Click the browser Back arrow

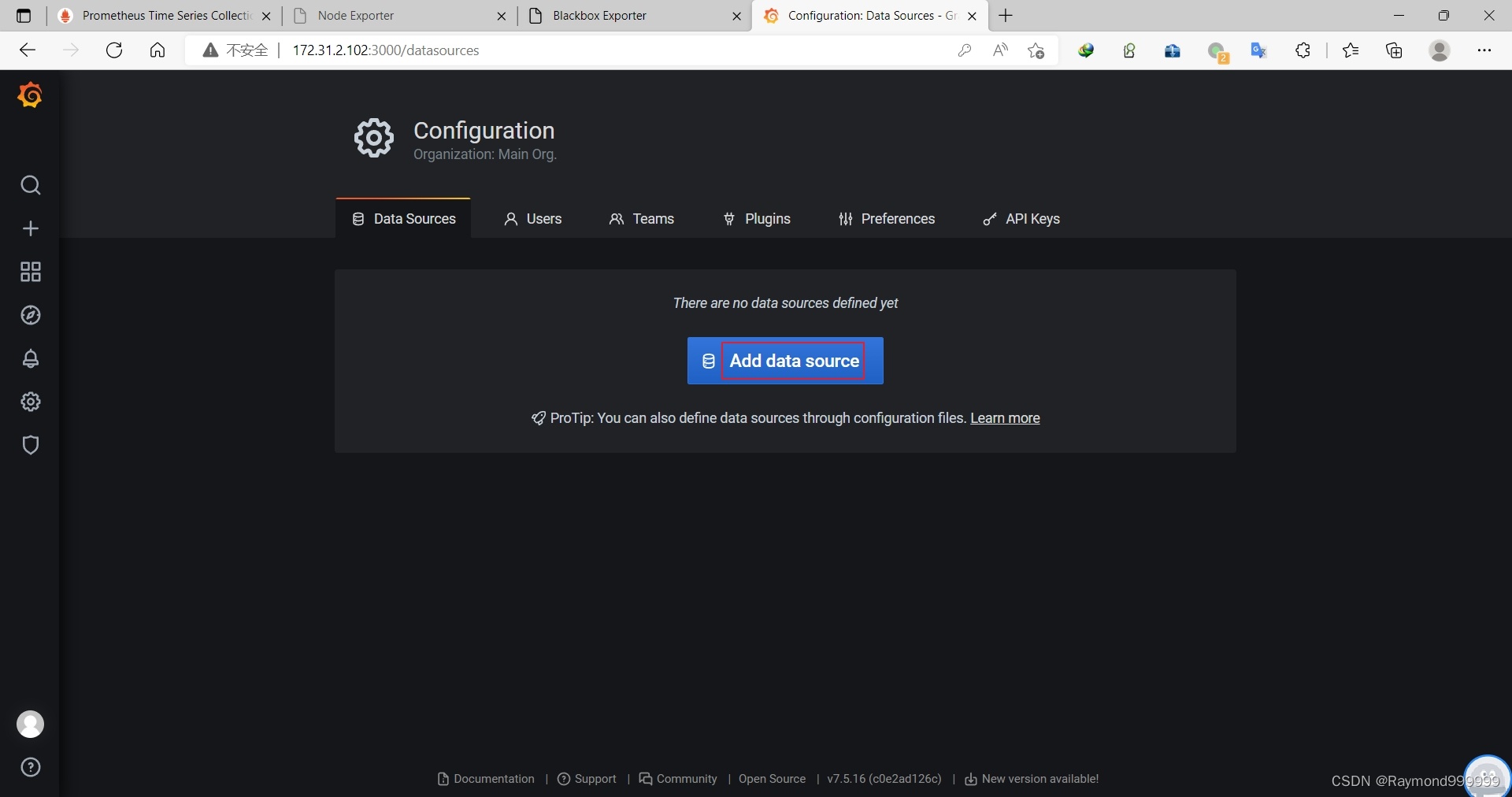click(28, 50)
